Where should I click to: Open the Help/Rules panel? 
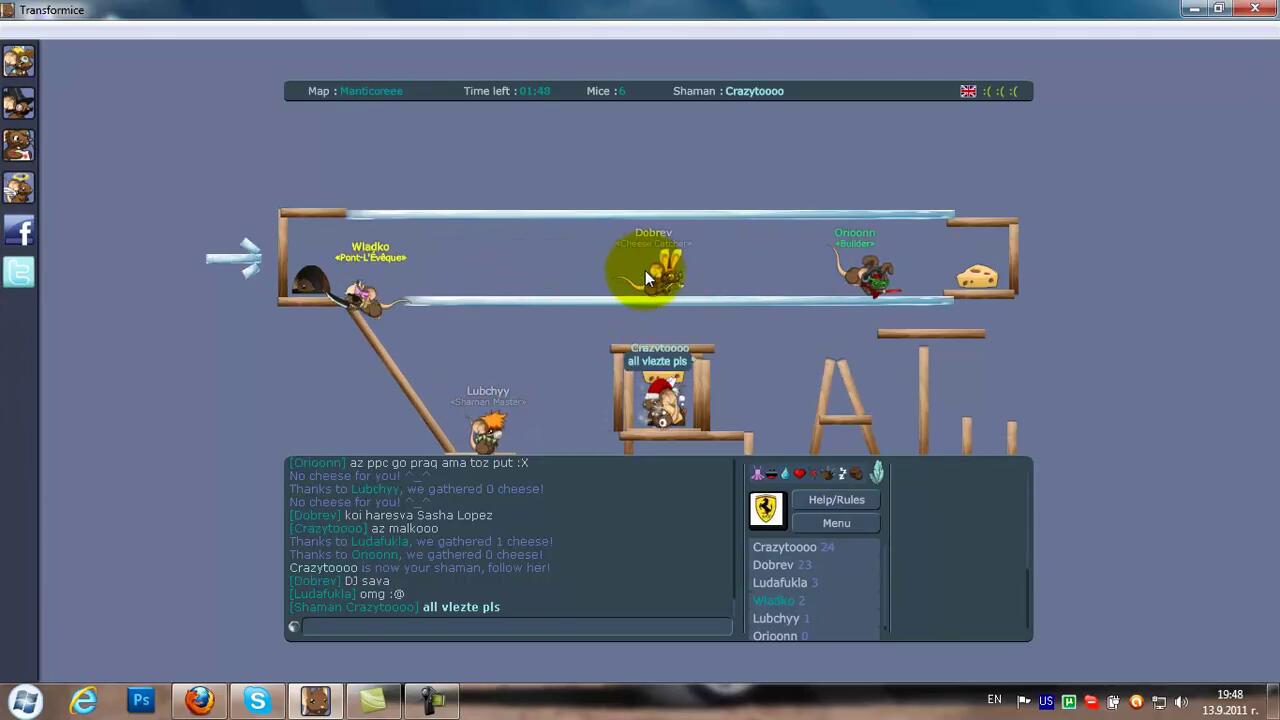[836, 500]
